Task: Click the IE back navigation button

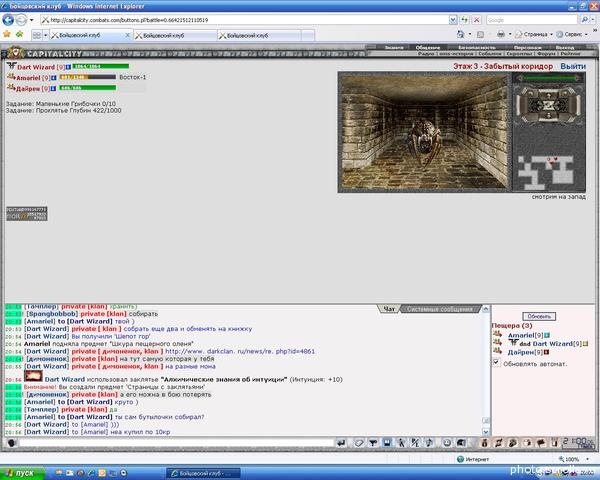Action: tap(8, 20)
